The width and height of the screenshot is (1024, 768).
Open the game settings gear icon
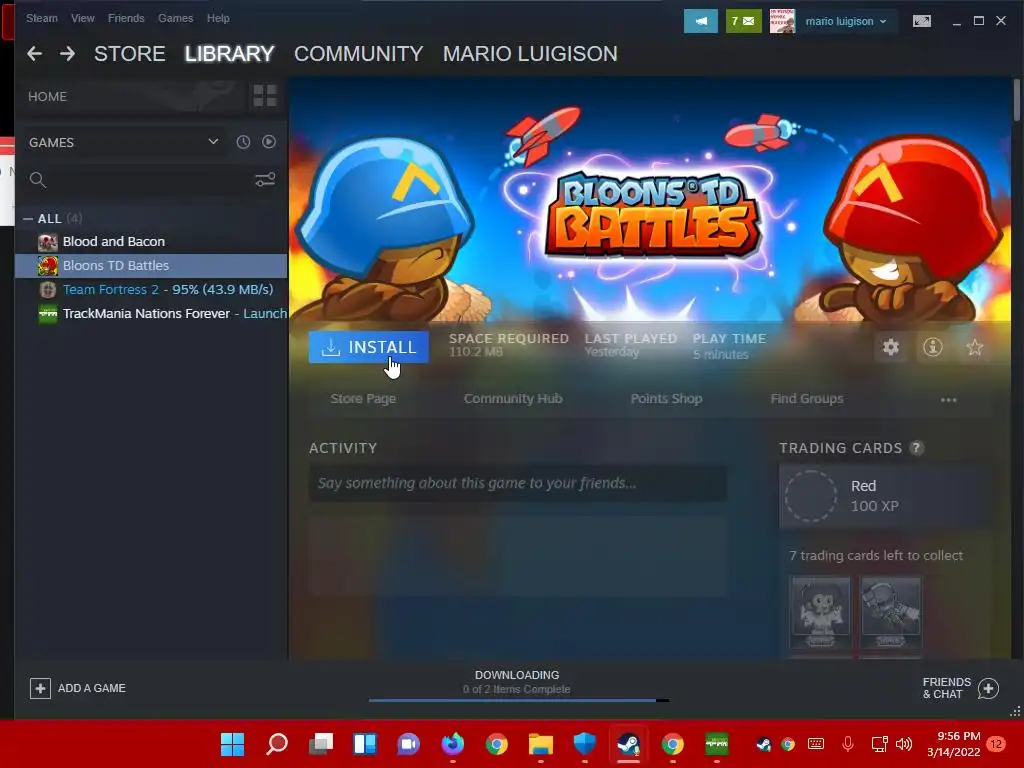tap(891, 347)
